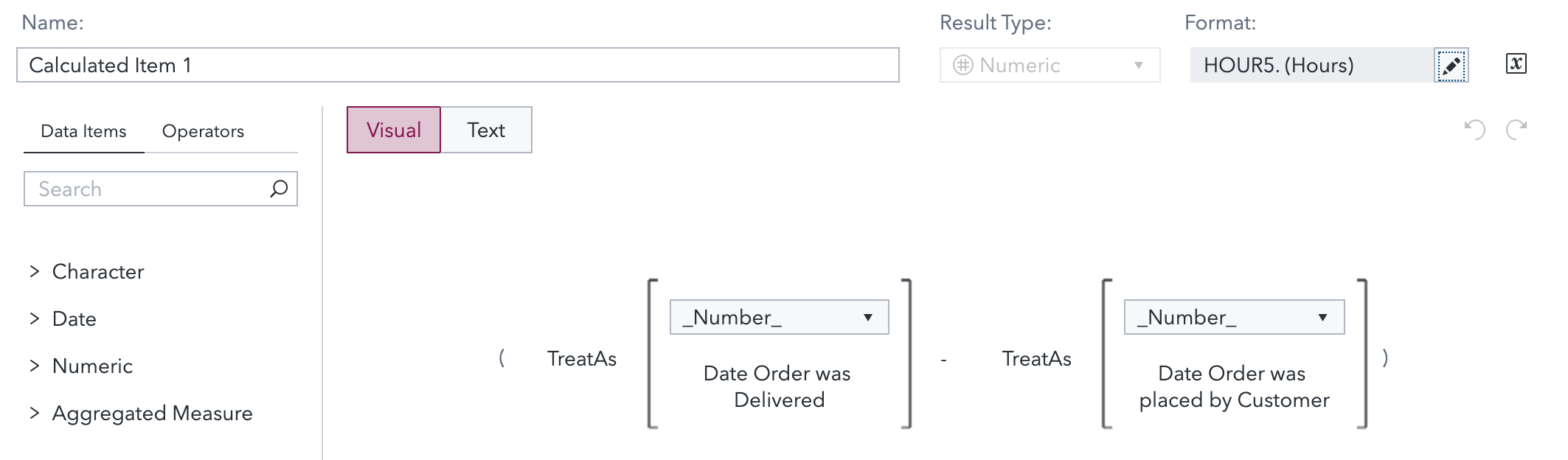
Task: Open the _Number_ dropdown above Date Order was Delivered
Action: coord(779,317)
